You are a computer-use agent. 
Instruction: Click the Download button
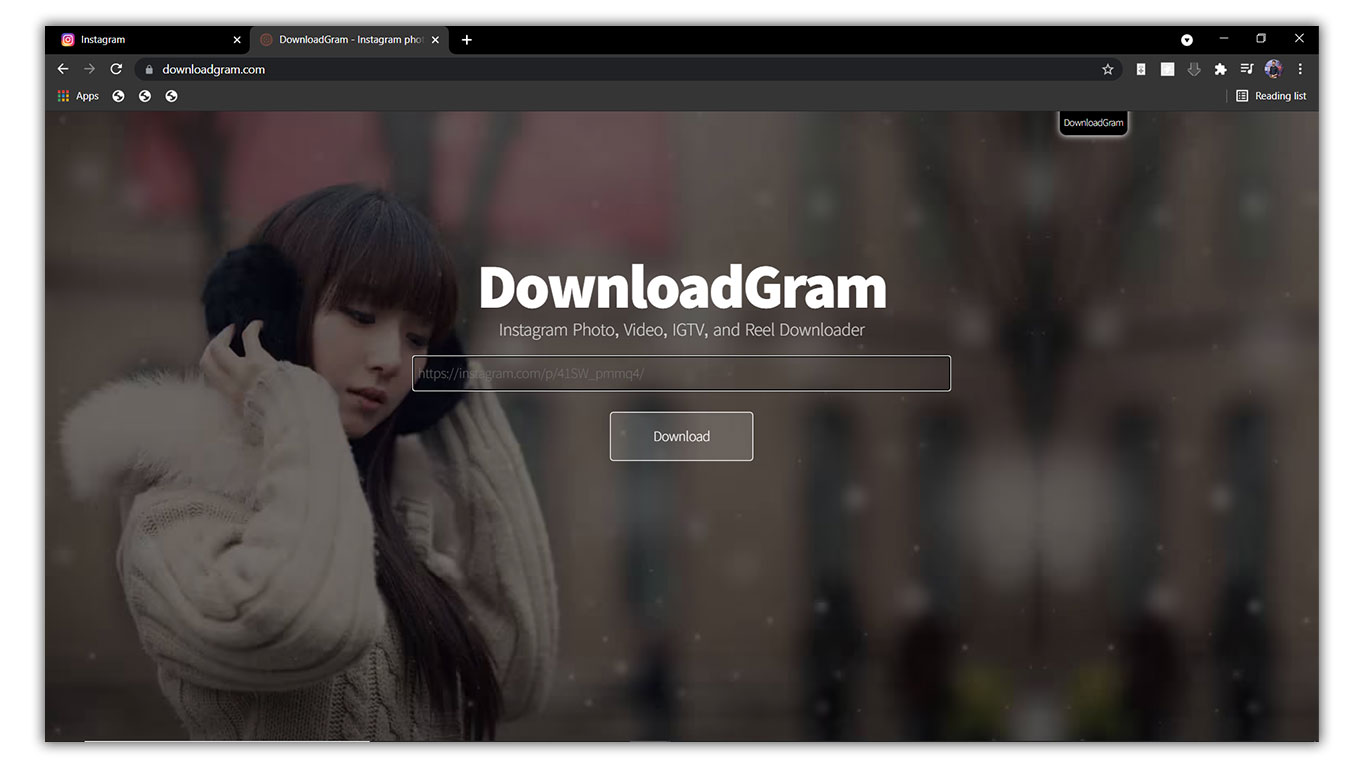pos(681,436)
